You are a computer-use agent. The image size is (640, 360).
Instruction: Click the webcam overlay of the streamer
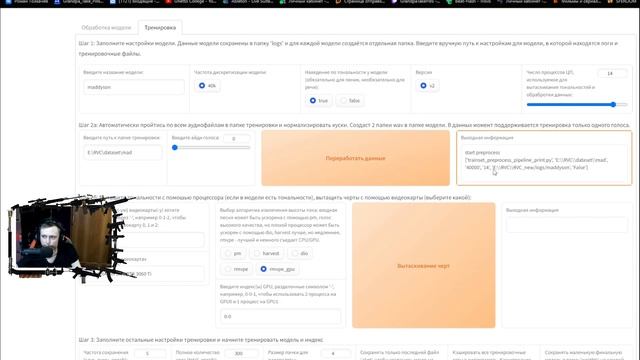(65, 239)
